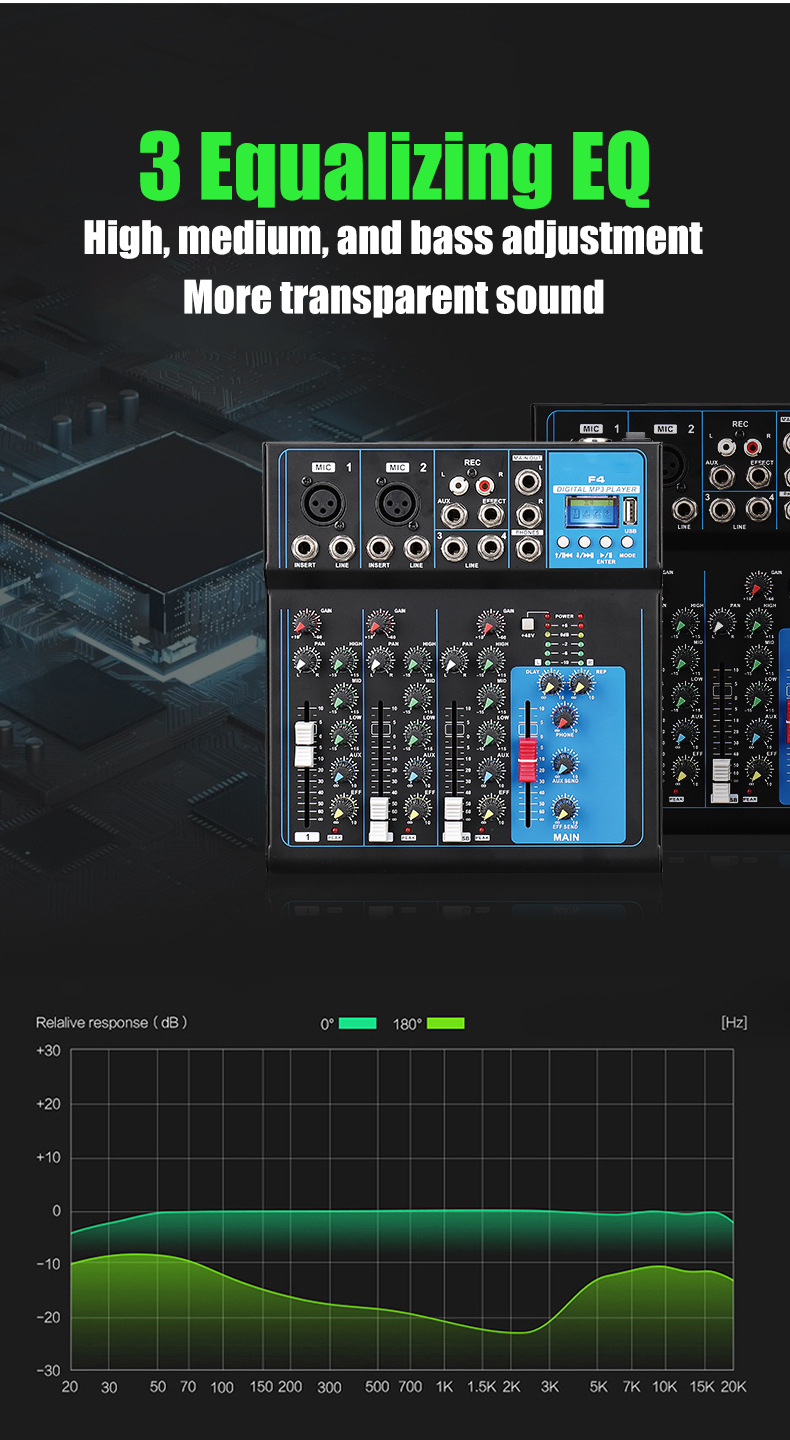Click the MAIN OUT R jack

[528, 516]
